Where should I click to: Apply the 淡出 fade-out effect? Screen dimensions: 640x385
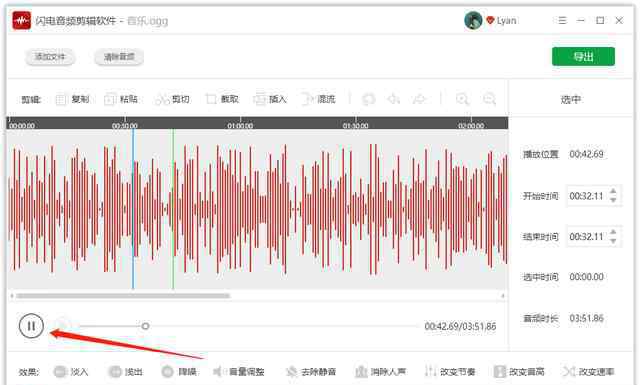point(125,372)
